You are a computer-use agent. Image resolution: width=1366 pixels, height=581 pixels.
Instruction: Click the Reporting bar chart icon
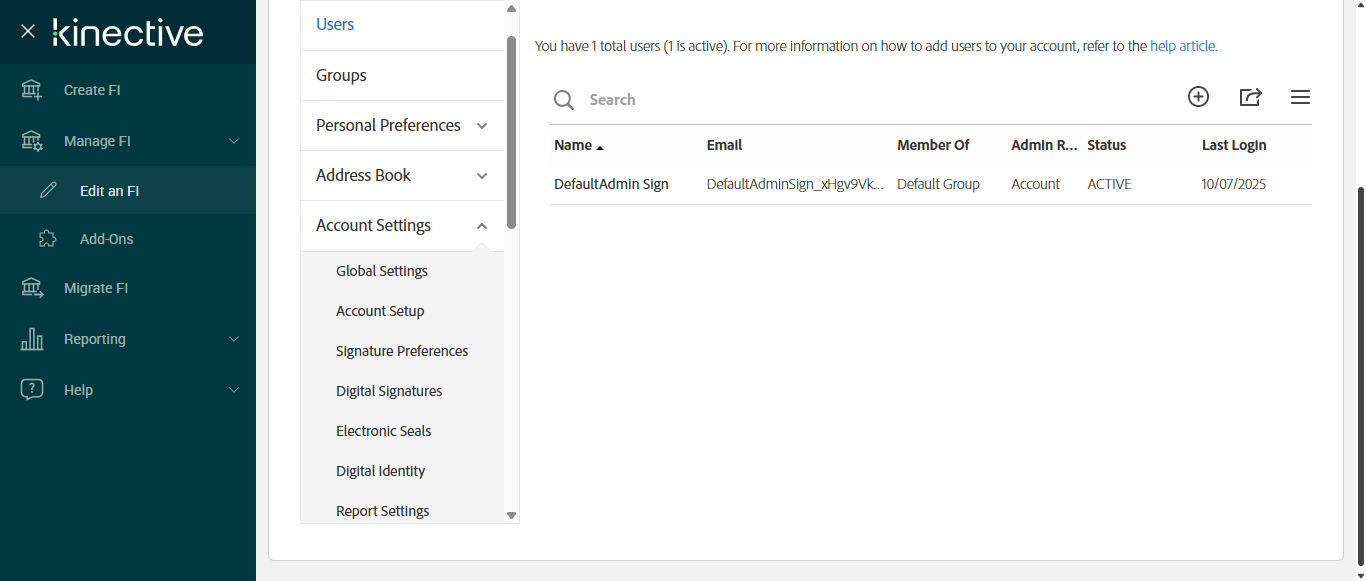32,339
